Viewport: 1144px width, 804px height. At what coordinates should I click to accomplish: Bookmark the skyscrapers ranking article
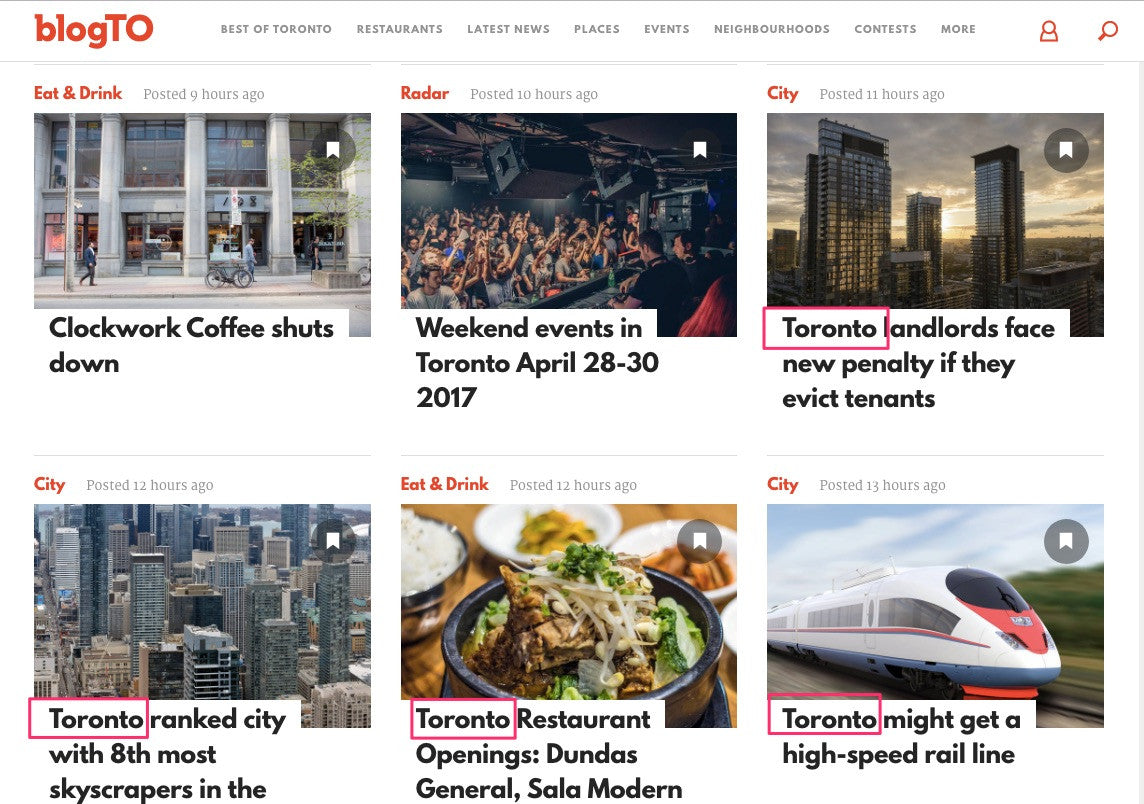coord(333,541)
